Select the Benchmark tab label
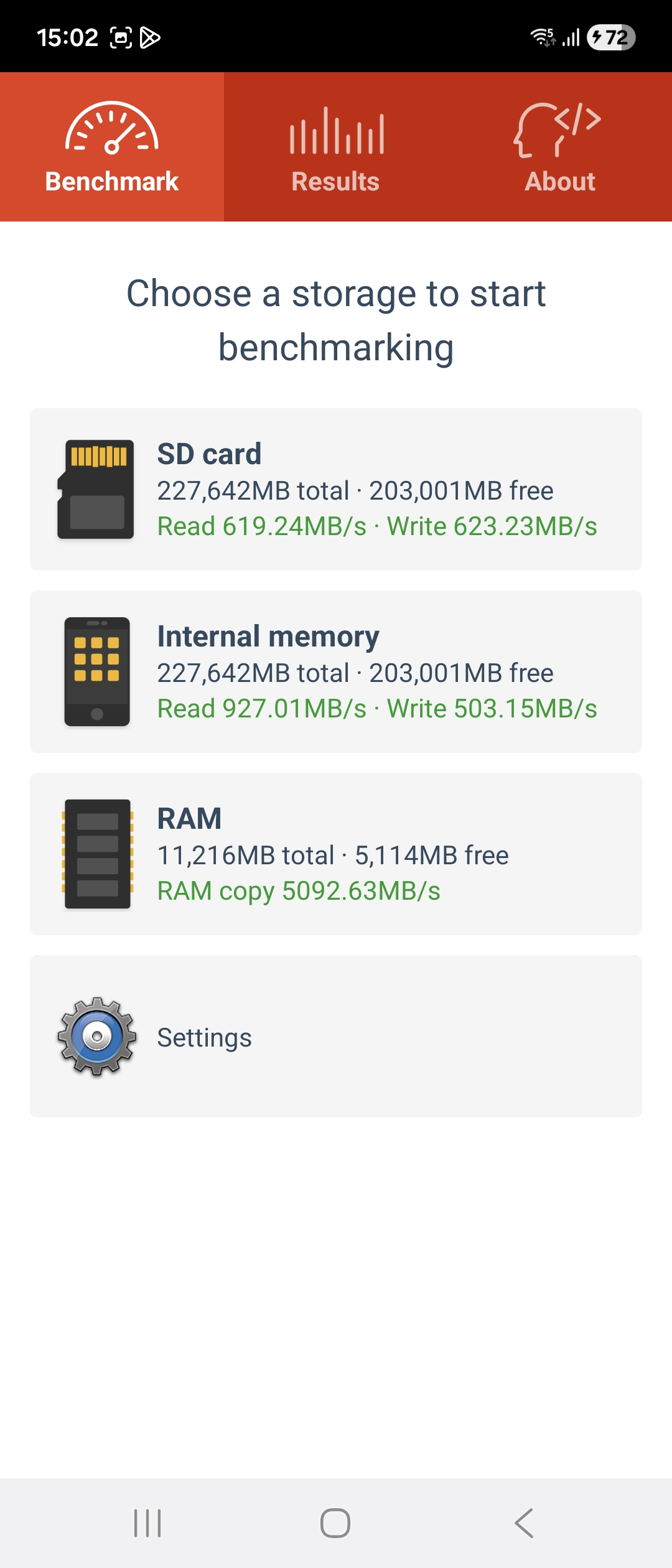 click(112, 182)
